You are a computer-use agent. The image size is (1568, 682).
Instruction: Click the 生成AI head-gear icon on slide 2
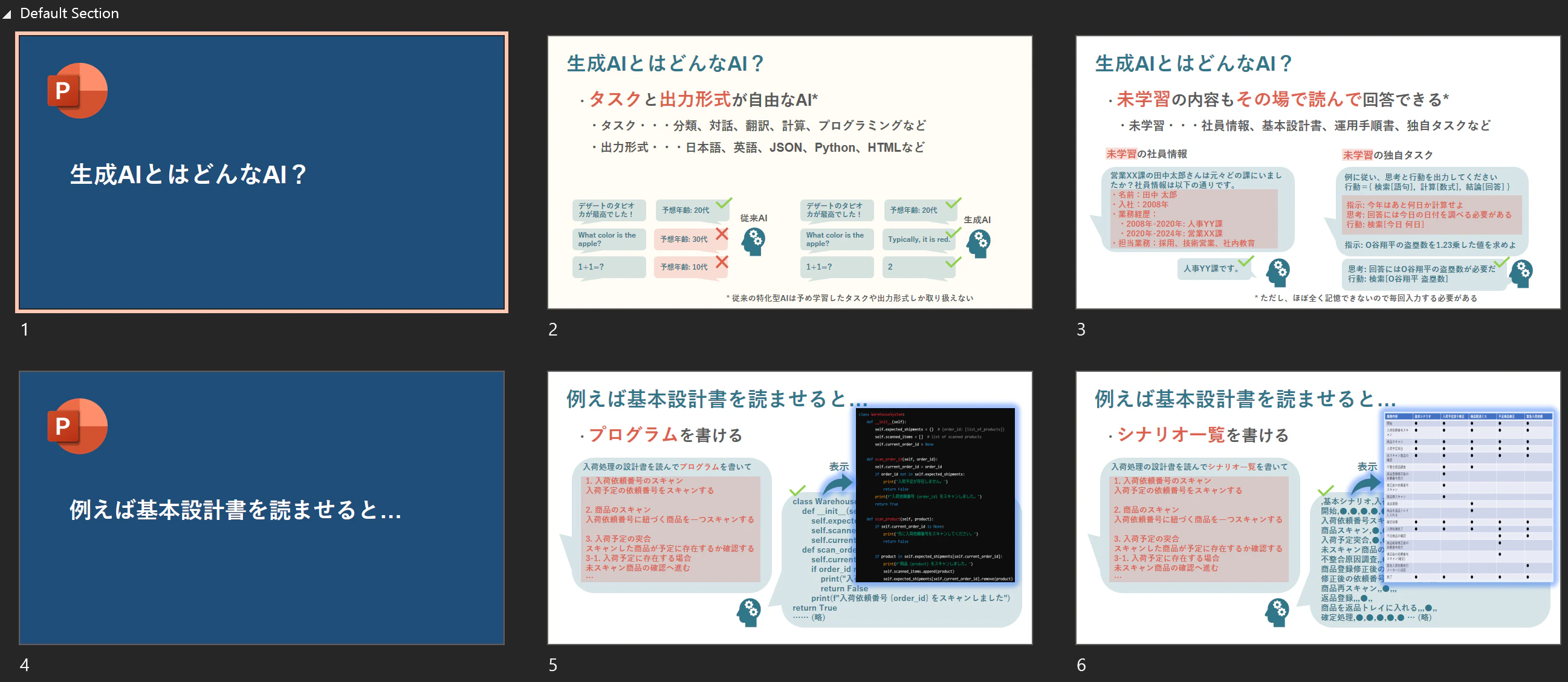pyautogui.click(x=978, y=244)
